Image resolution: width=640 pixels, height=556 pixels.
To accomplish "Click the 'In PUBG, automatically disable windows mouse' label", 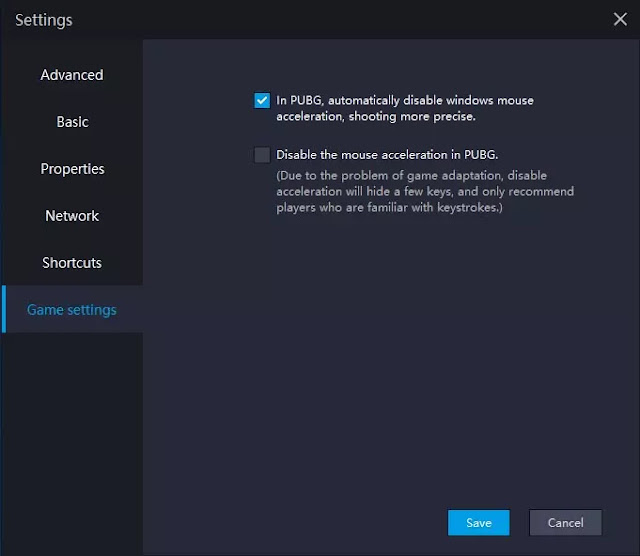I will [x=405, y=108].
